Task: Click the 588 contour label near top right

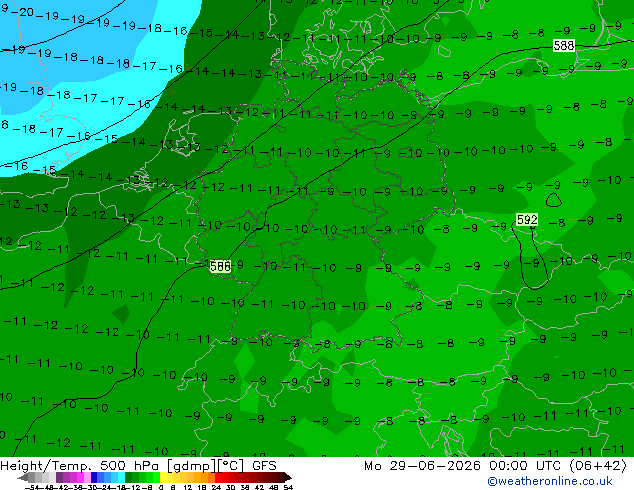Action: point(564,45)
